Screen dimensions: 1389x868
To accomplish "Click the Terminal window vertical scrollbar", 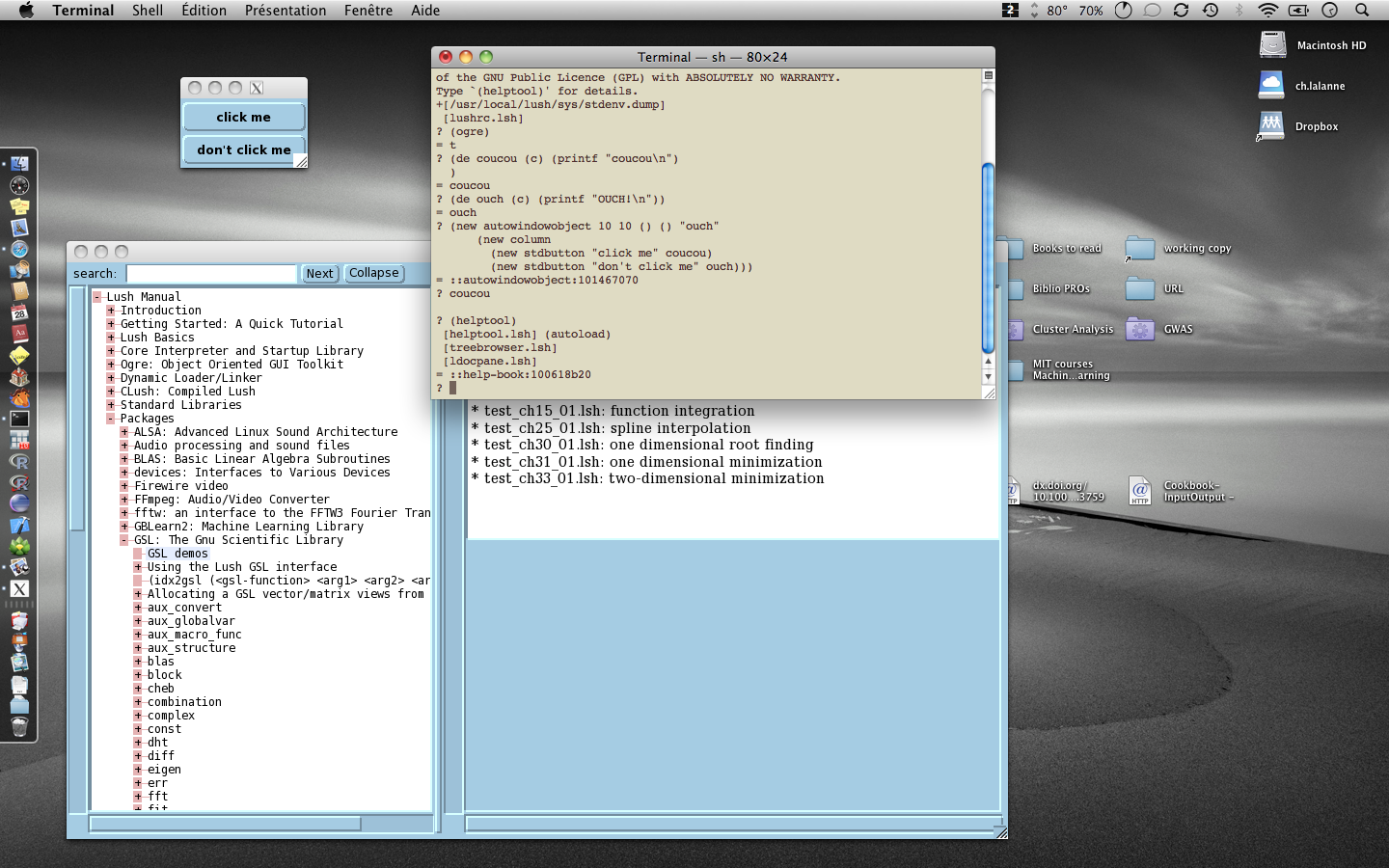I will 988,256.
